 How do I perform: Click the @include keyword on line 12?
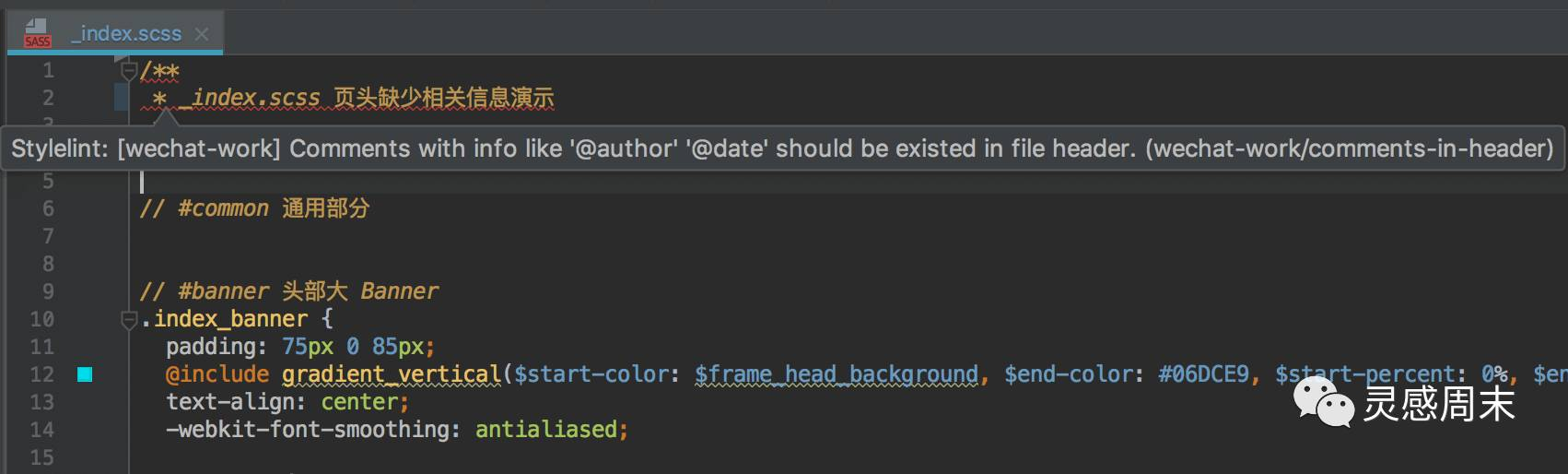coord(217,374)
